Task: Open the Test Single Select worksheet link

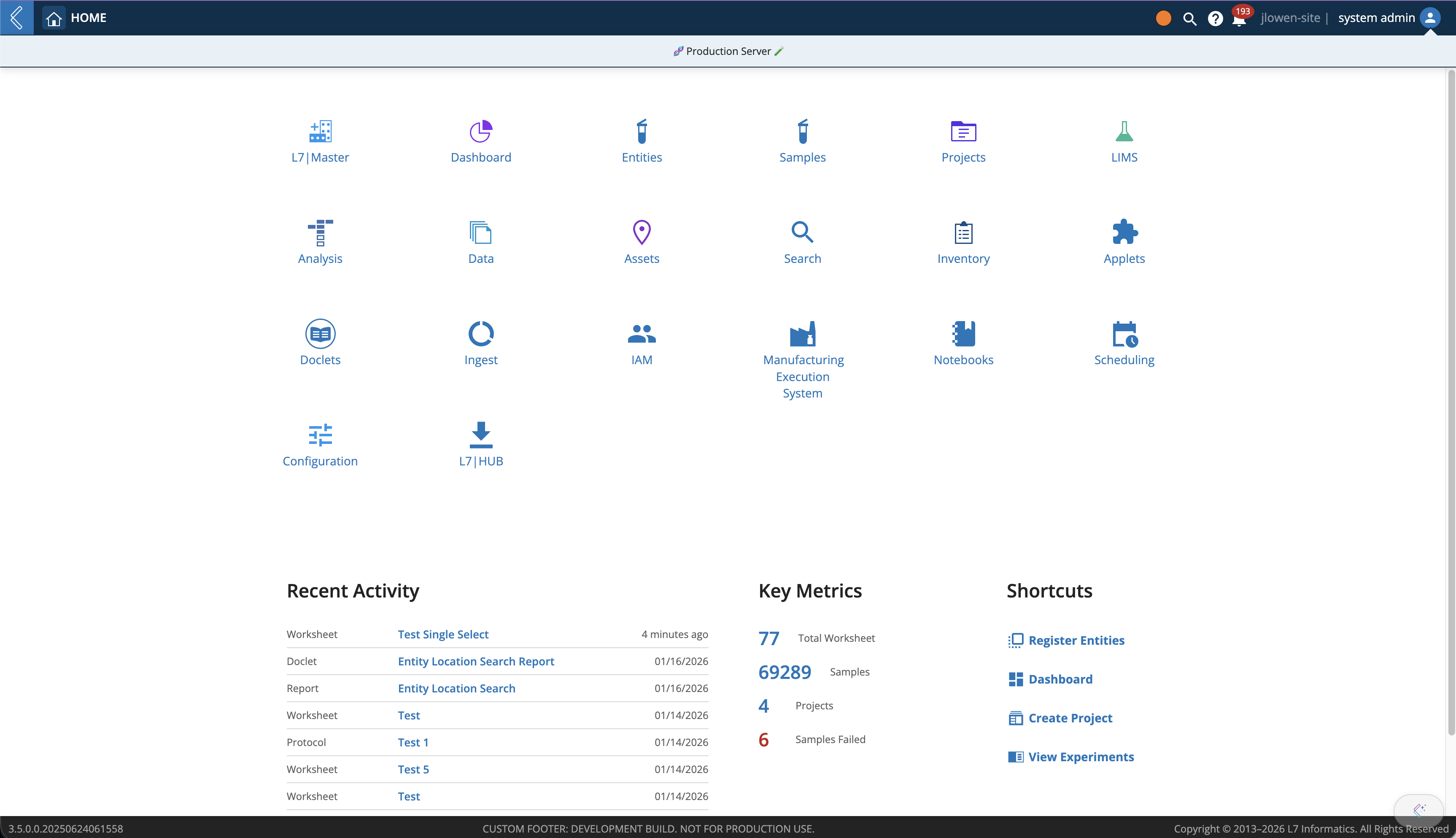Action: [x=443, y=634]
